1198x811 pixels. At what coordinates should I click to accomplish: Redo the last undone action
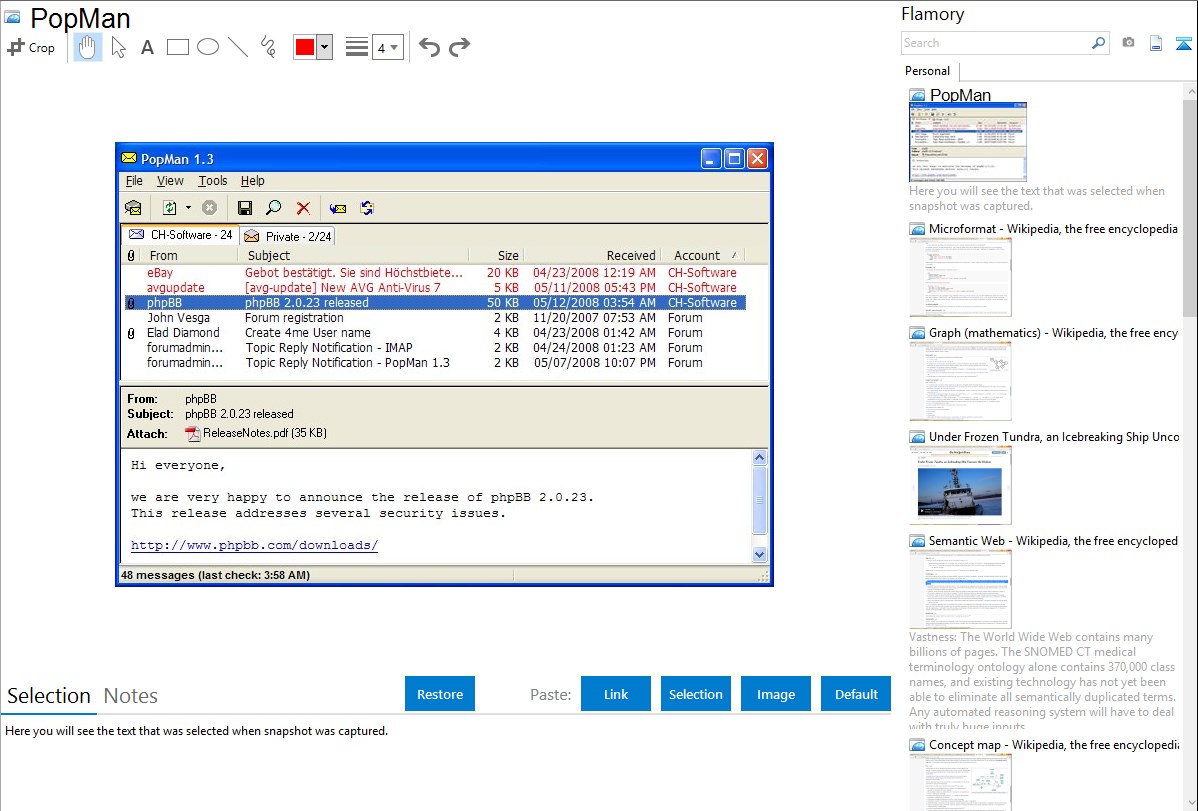[459, 47]
